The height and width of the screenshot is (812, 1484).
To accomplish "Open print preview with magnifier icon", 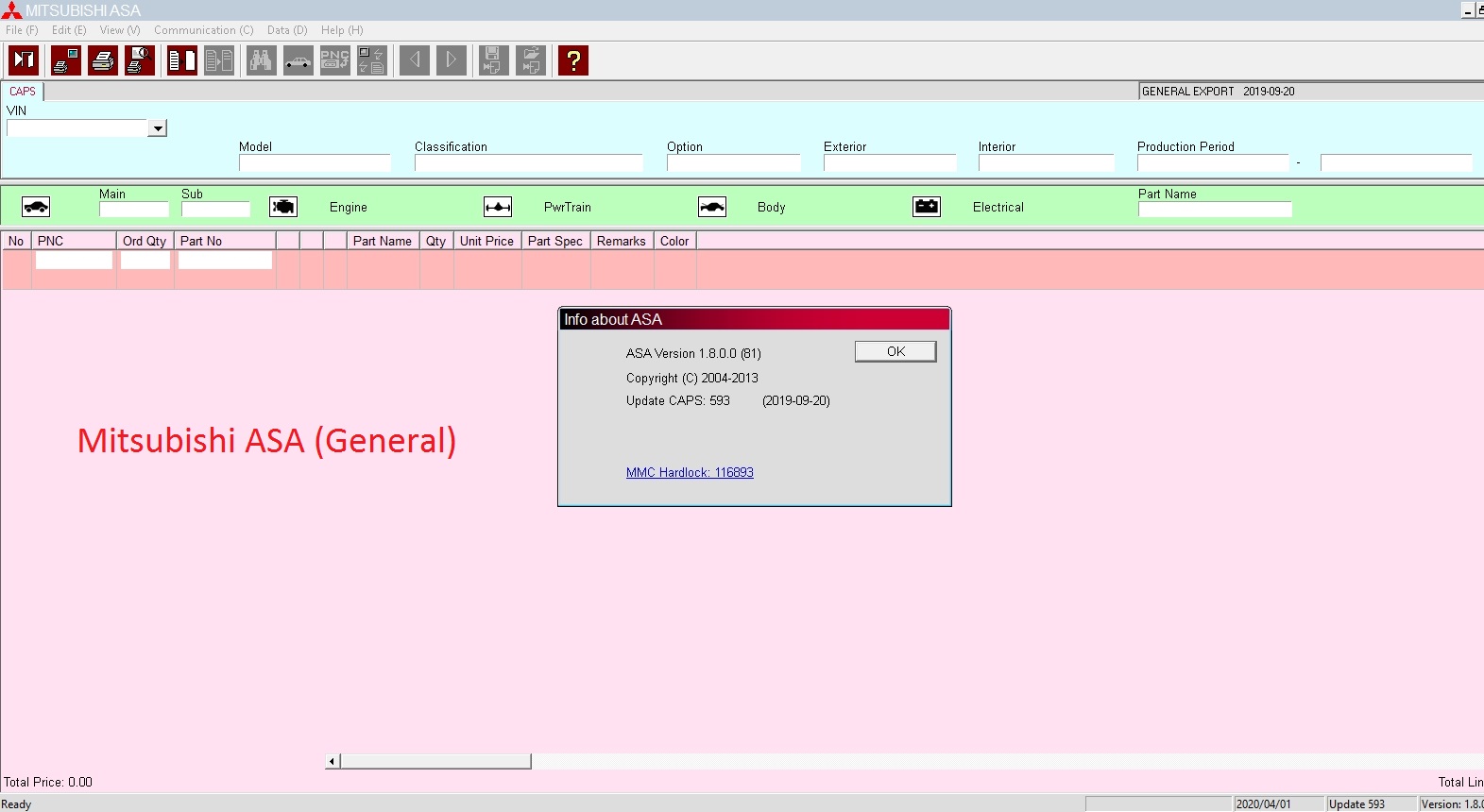I will point(140,60).
